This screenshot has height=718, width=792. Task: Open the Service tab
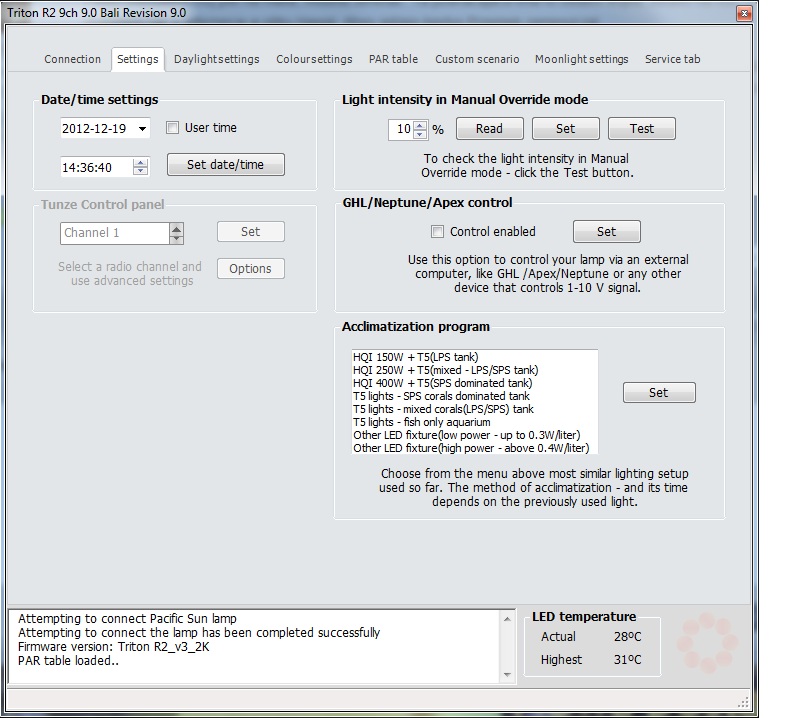coord(672,59)
